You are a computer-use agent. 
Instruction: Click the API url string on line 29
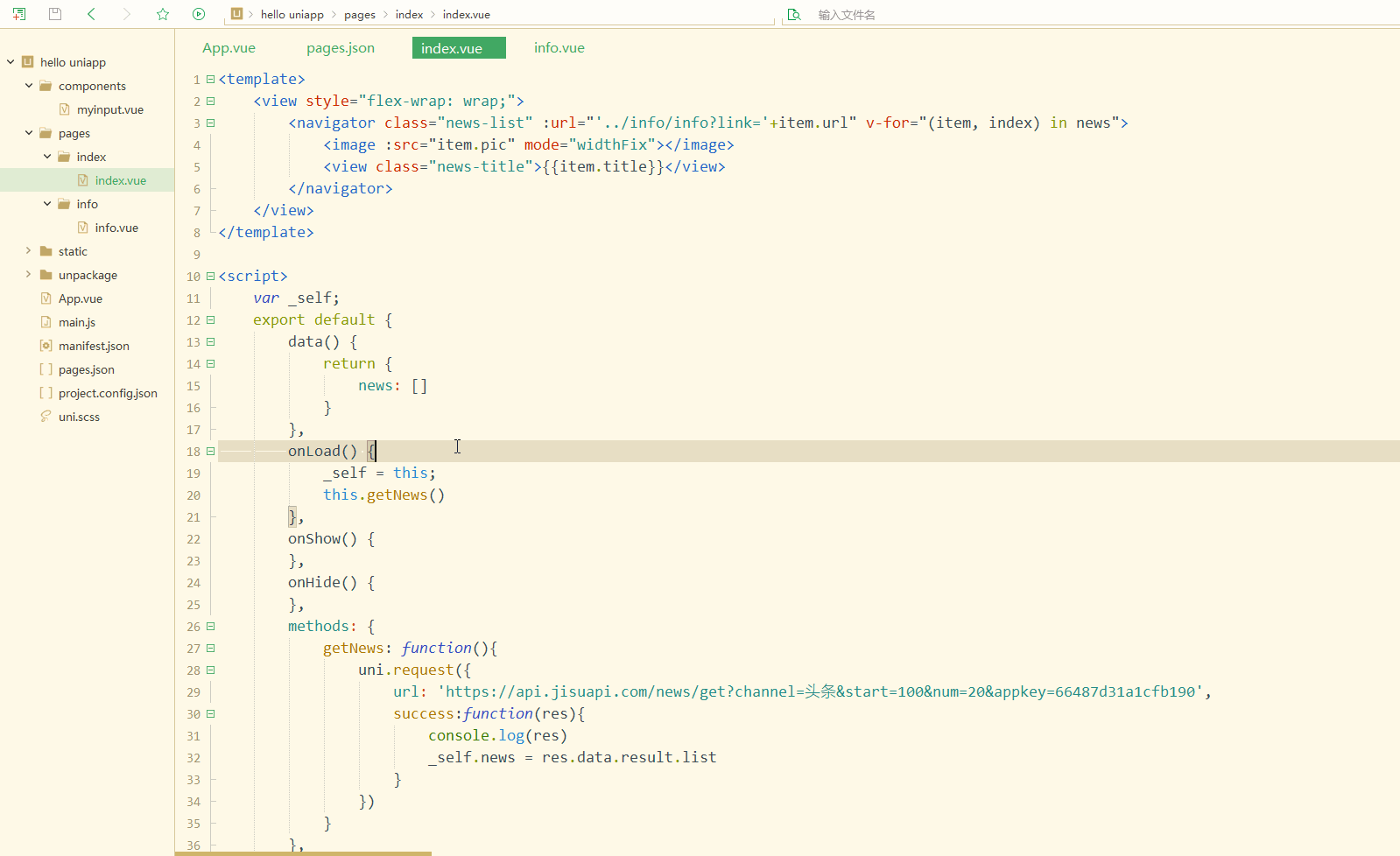820,692
